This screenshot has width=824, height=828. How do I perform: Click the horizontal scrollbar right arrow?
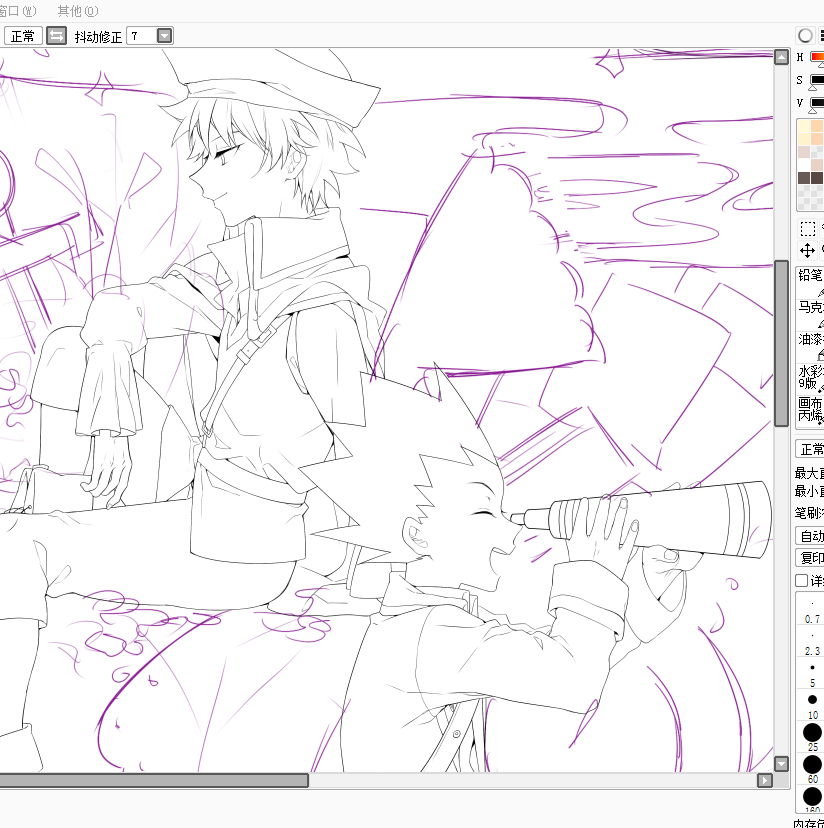(x=764, y=780)
